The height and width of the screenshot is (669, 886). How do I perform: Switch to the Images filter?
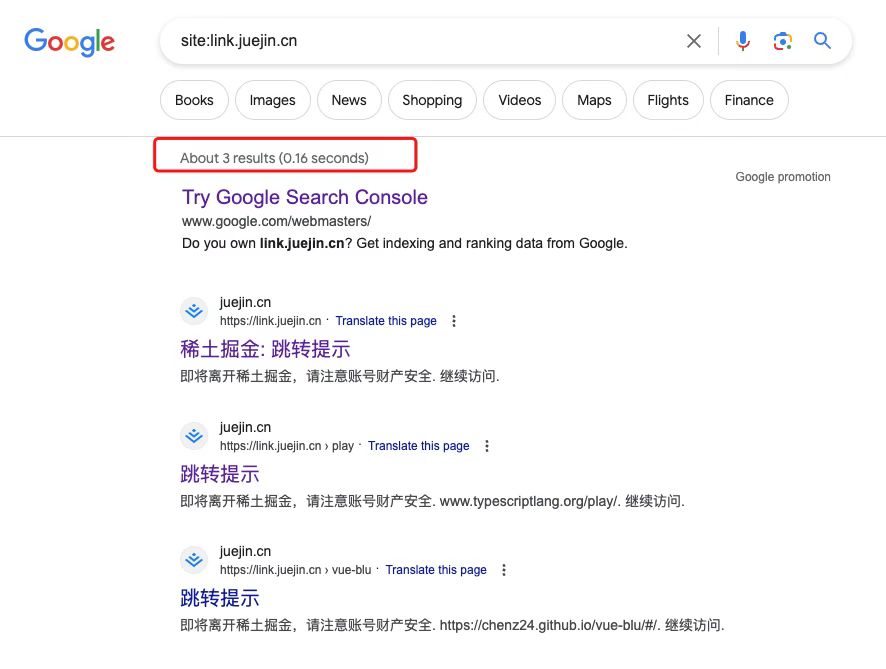[272, 100]
